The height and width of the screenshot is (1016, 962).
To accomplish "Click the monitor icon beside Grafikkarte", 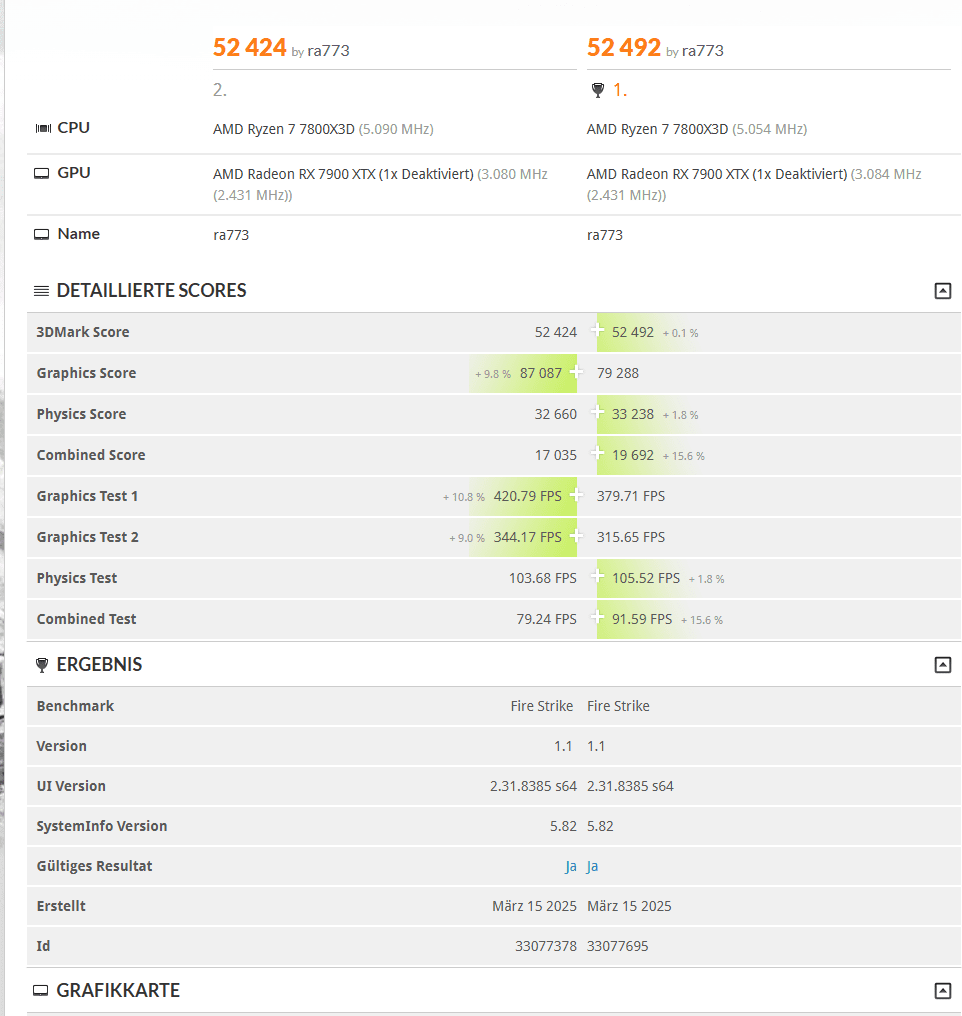I will (41, 991).
